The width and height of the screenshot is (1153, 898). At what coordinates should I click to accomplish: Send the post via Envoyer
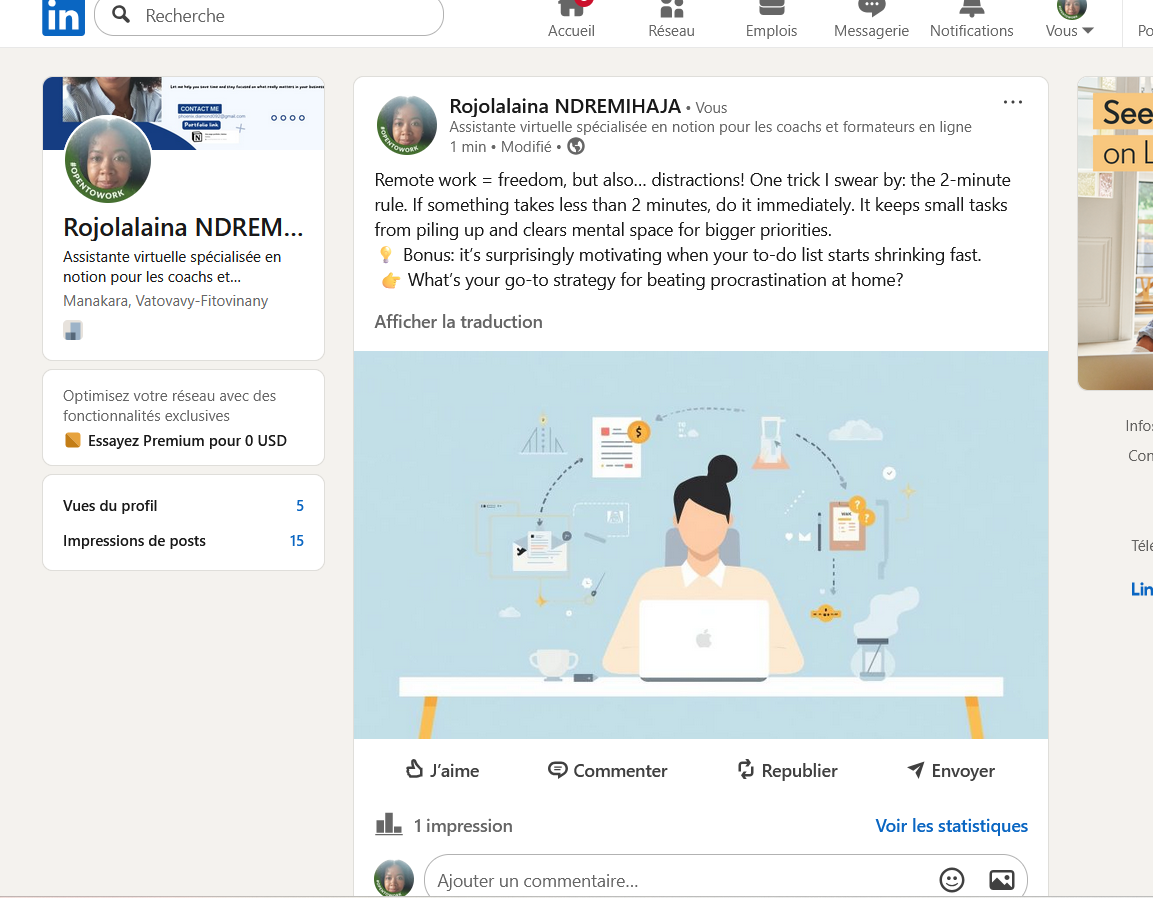(x=950, y=770)
